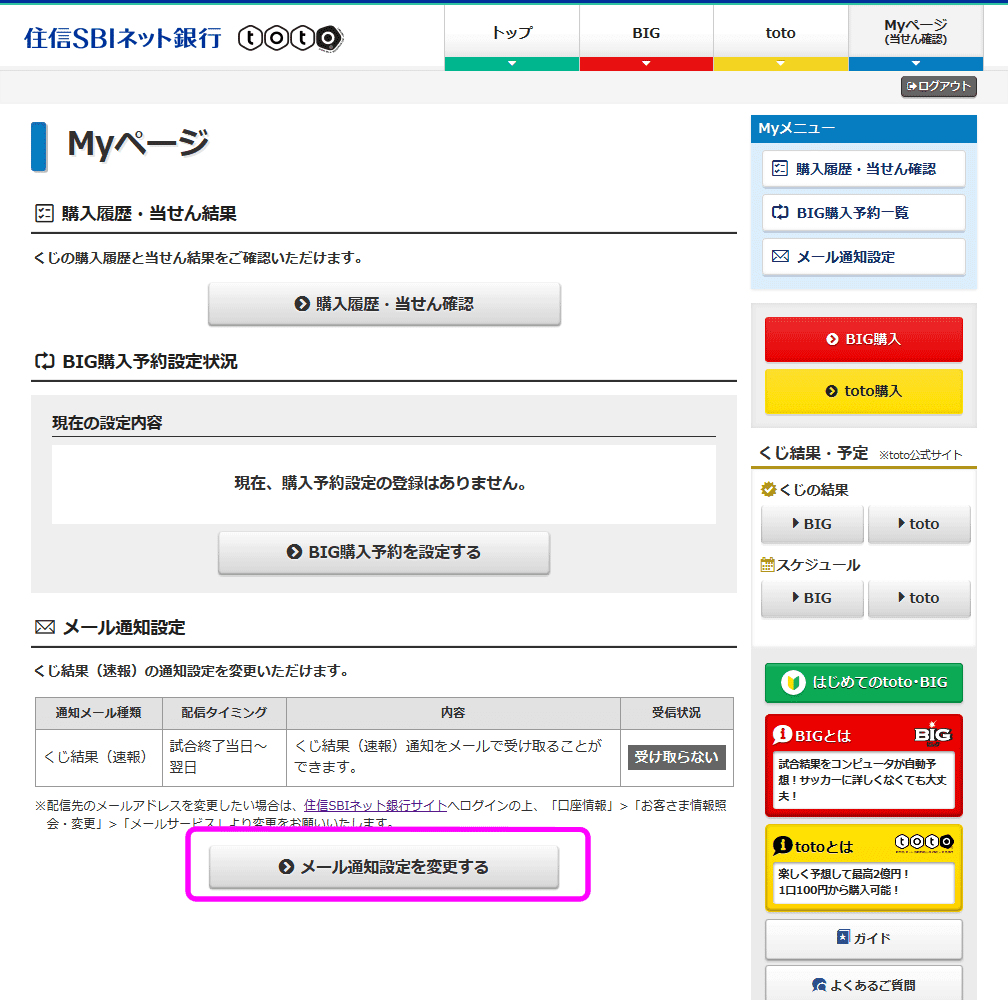
Task: Click the toto logo on totoとは banner
Action: (x=924, y=842)
